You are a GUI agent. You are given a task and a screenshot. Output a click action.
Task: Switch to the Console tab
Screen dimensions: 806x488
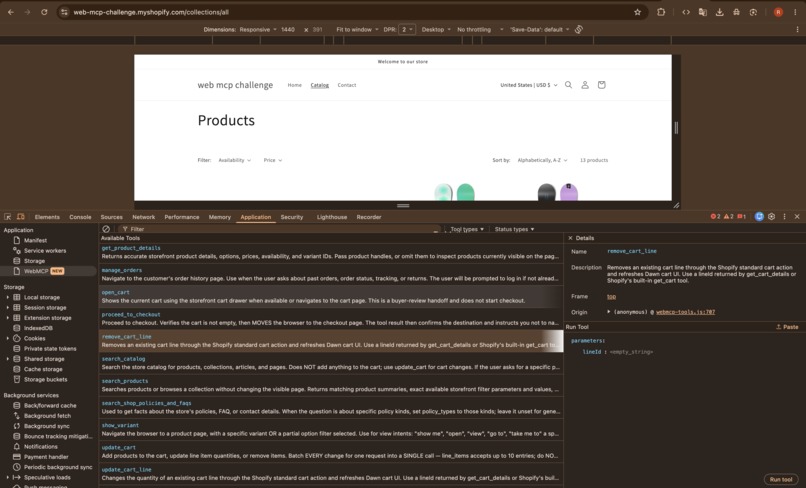tap(80, 217)
